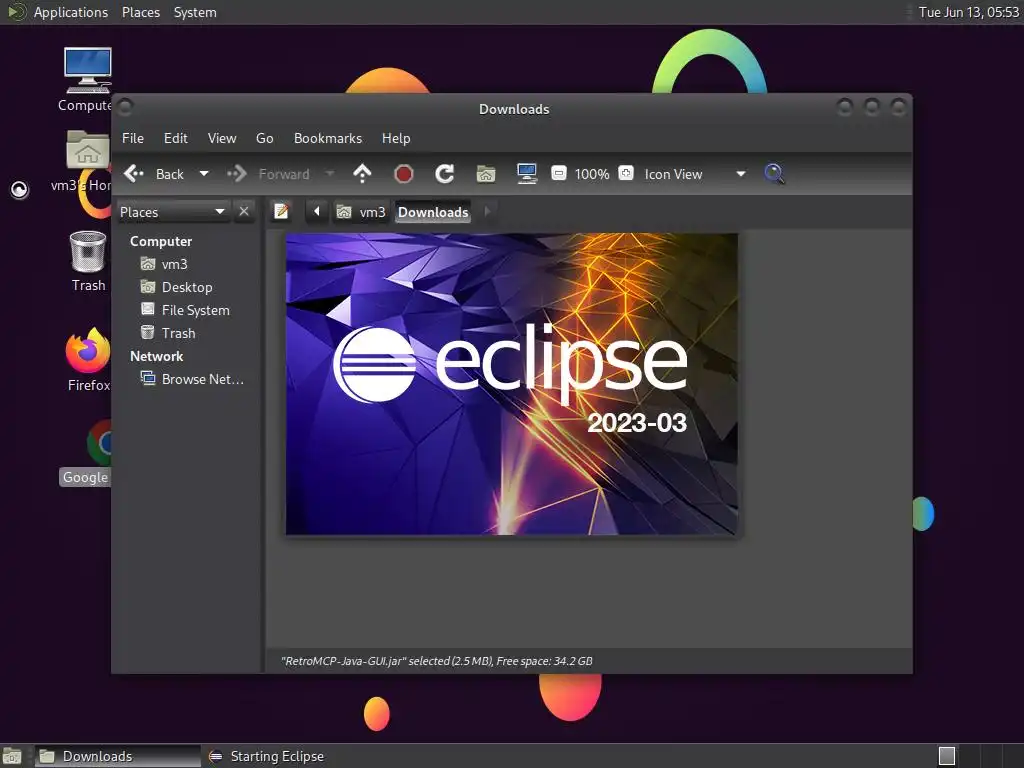This screenshot has height=768, width=1024.
Task: Open the Help menu
Action: coord(396,138)
